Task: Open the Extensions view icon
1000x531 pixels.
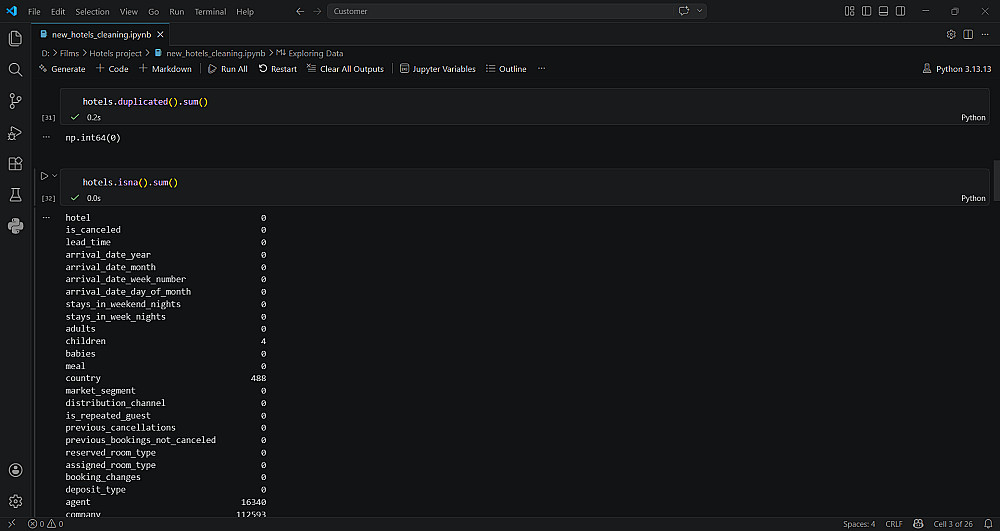Action: 15,164
